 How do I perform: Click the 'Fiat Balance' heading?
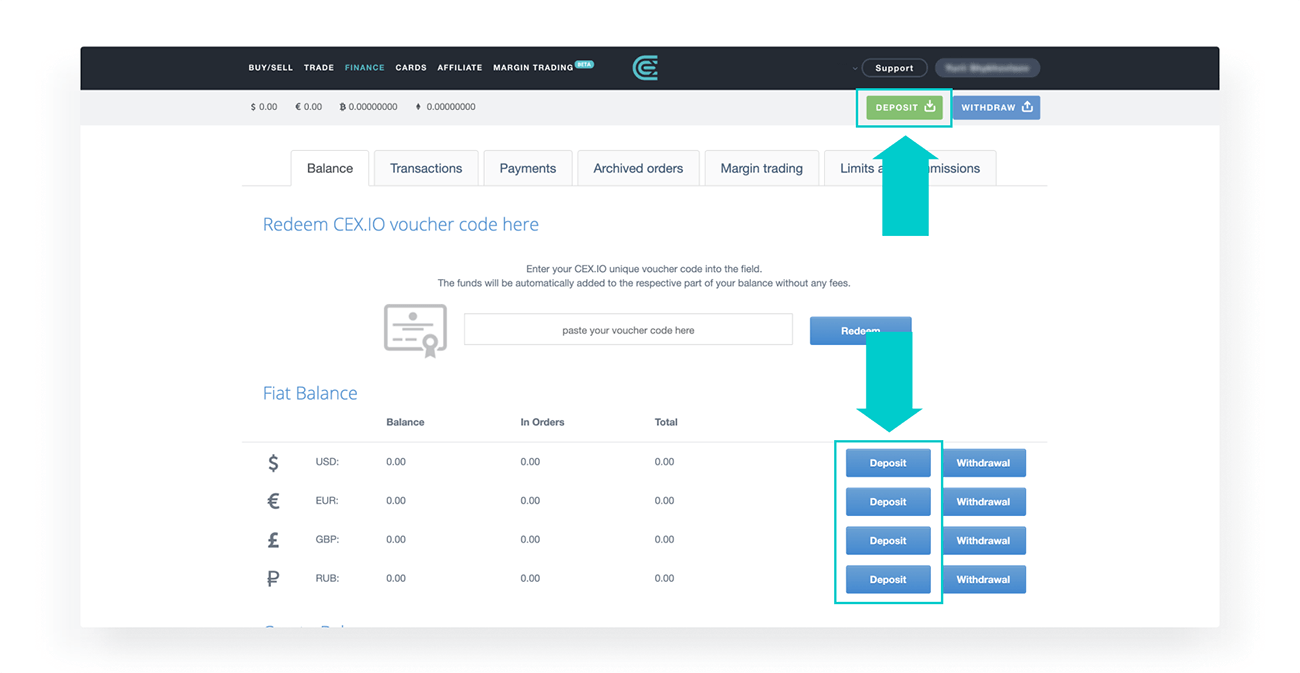[310, 393]
